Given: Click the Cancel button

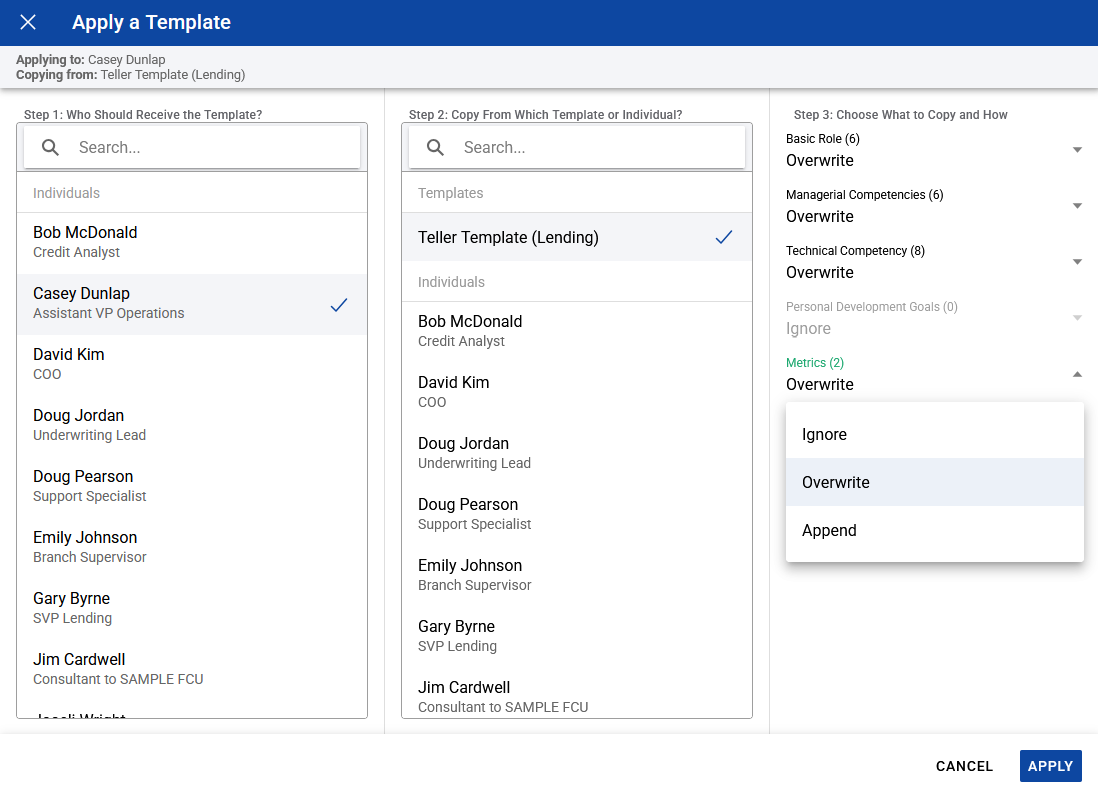Looking at the screenshot, I should [964, 766].
